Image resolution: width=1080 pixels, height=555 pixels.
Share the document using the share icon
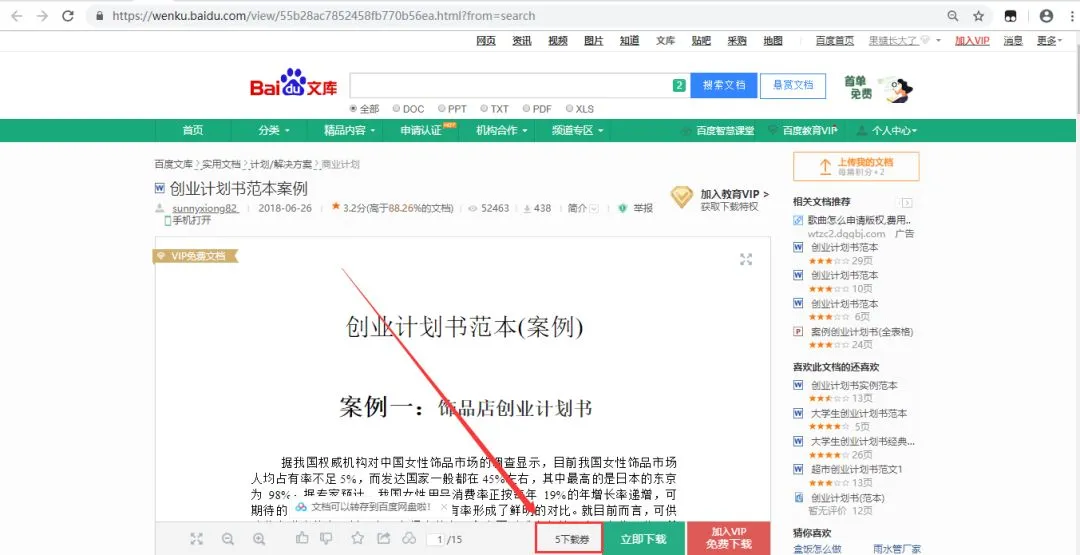384,538
